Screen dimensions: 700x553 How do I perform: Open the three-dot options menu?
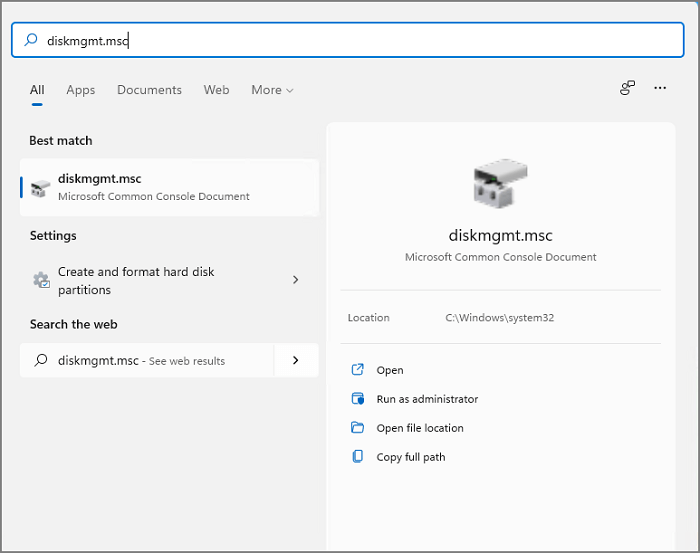coord(660,89)
